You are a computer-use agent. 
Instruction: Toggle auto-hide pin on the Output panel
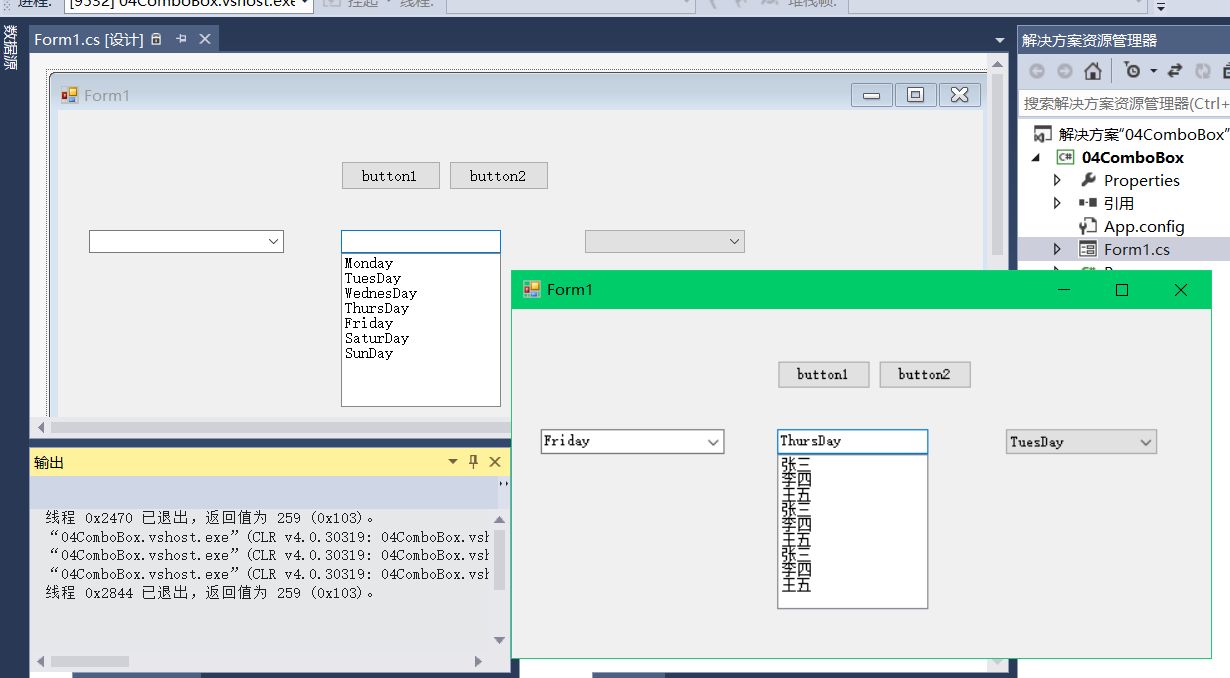tap(474, 462)
